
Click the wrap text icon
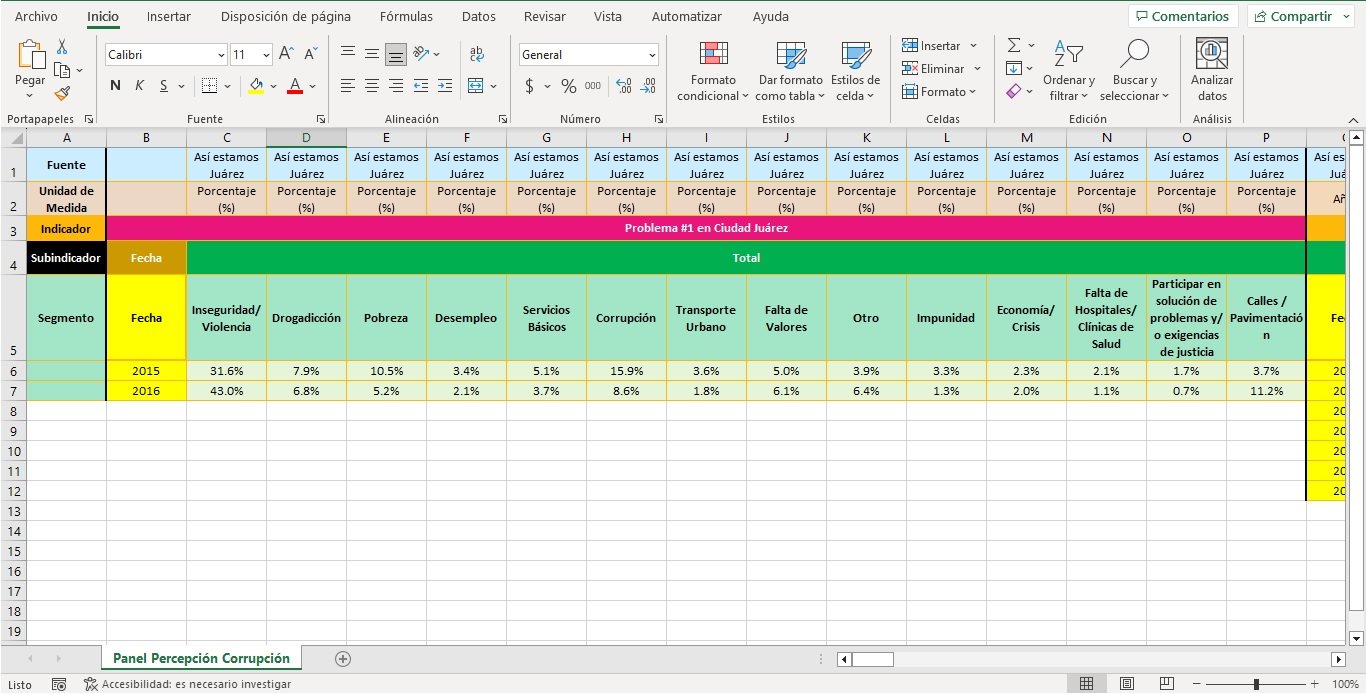[x=477, y=54]
